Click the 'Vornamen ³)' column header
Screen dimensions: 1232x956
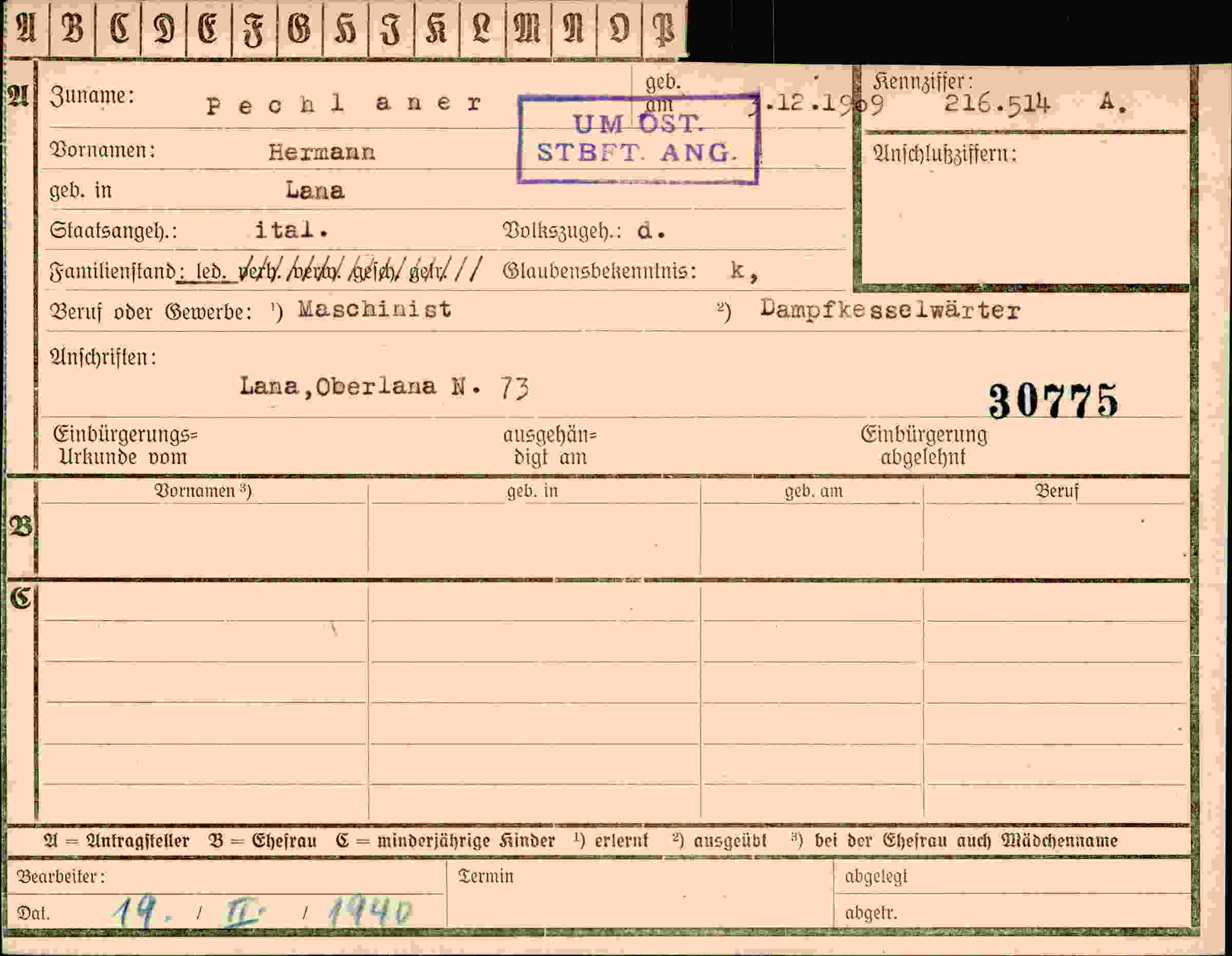(203, 491)
